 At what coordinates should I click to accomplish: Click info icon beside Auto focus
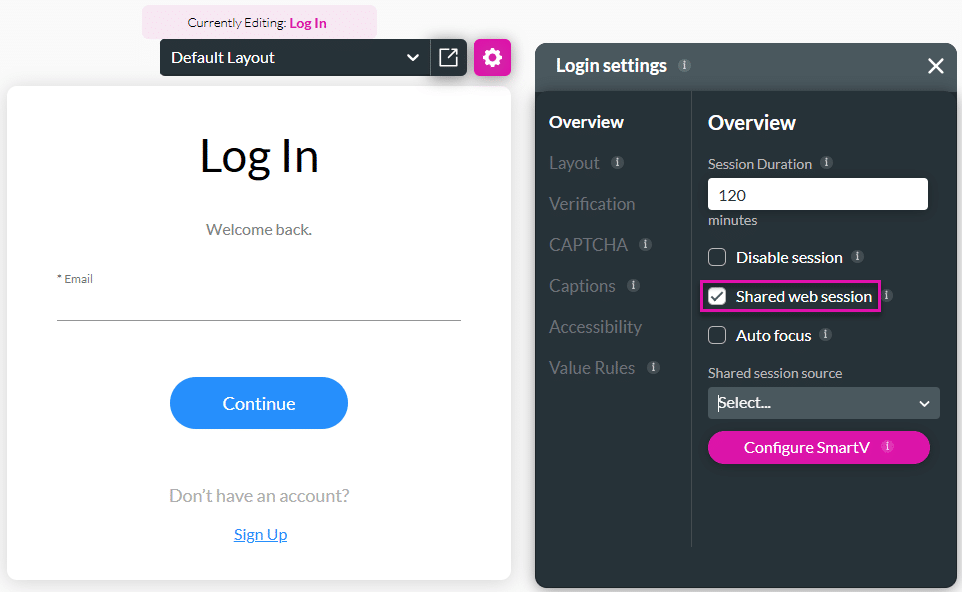click(825, 335)
